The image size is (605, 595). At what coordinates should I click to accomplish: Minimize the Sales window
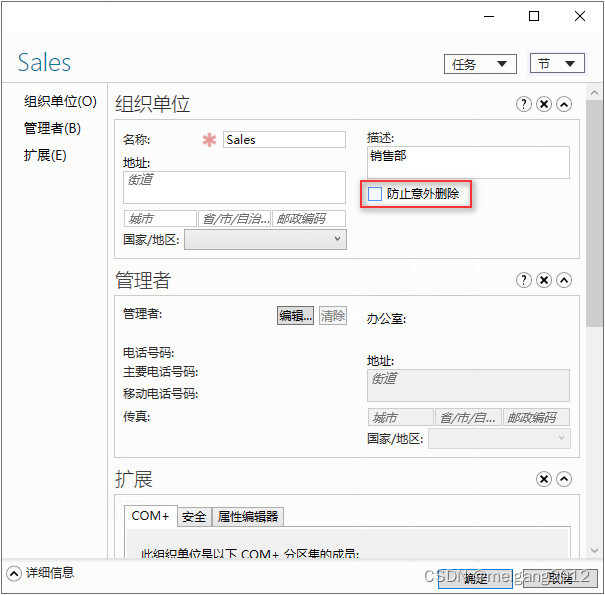tap(489, 17)
